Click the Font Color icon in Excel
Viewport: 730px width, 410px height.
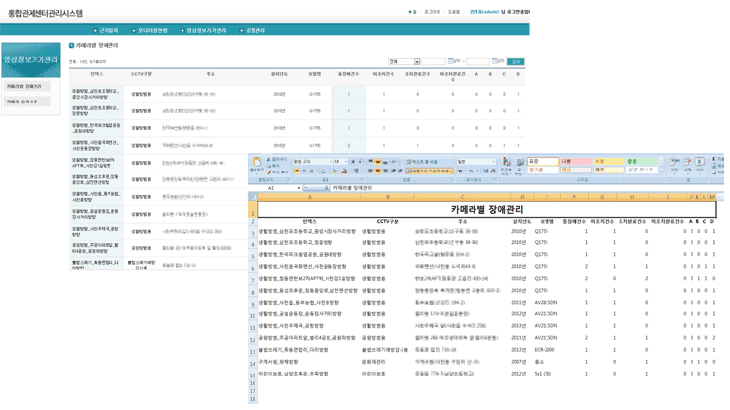pyautogui.click(x=345, y=171)
